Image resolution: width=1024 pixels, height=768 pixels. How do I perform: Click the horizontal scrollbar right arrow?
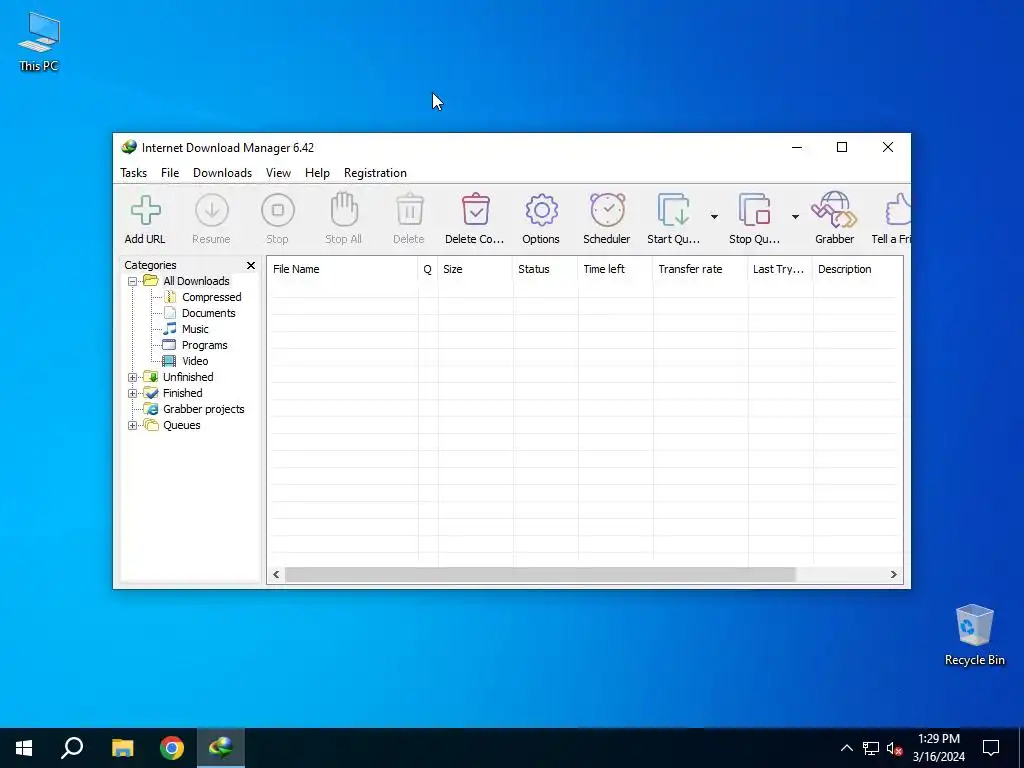(893, 575)
